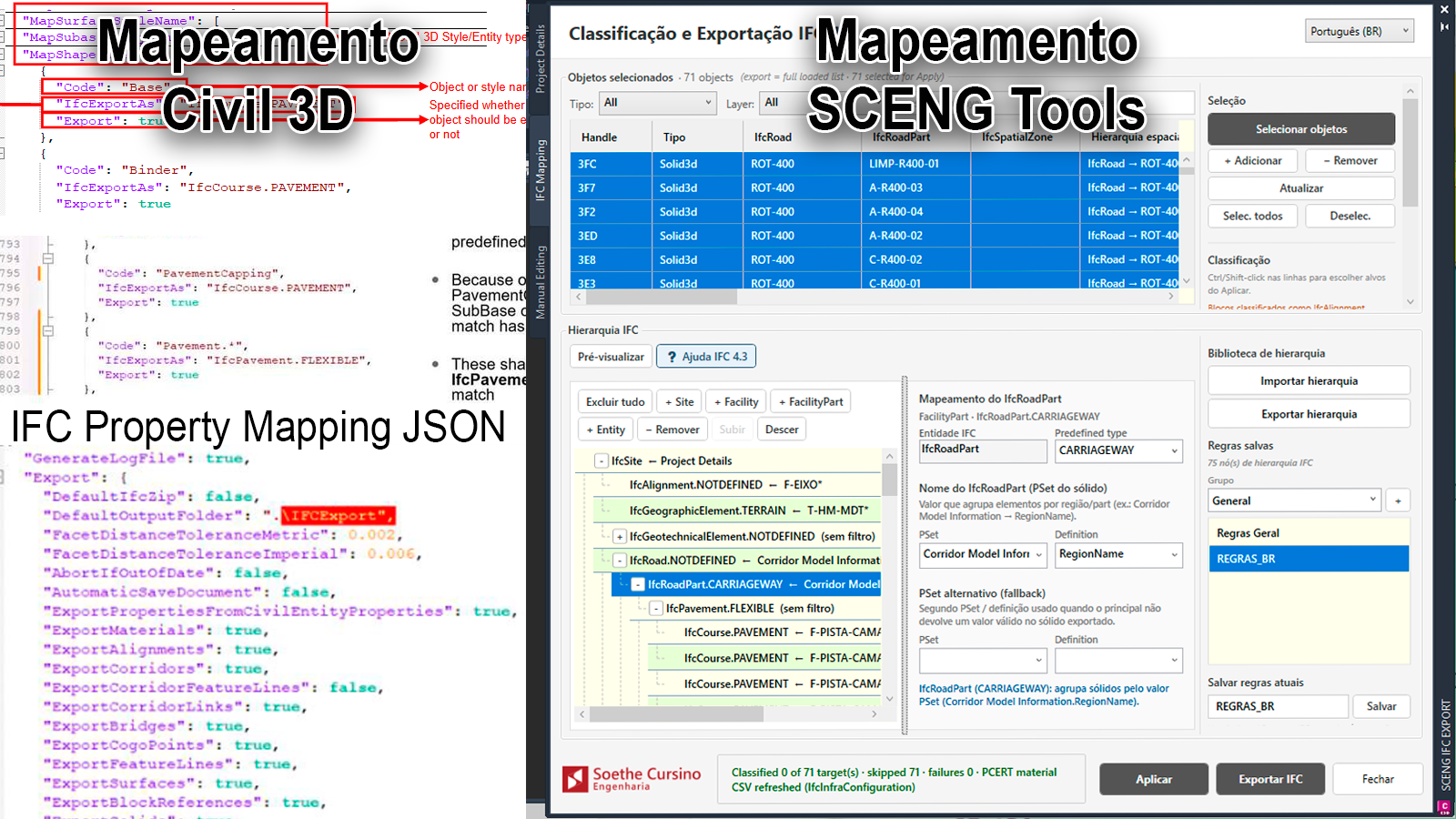Open the Ajuda IFC 4.3 help button

click(x=706, y=357)
